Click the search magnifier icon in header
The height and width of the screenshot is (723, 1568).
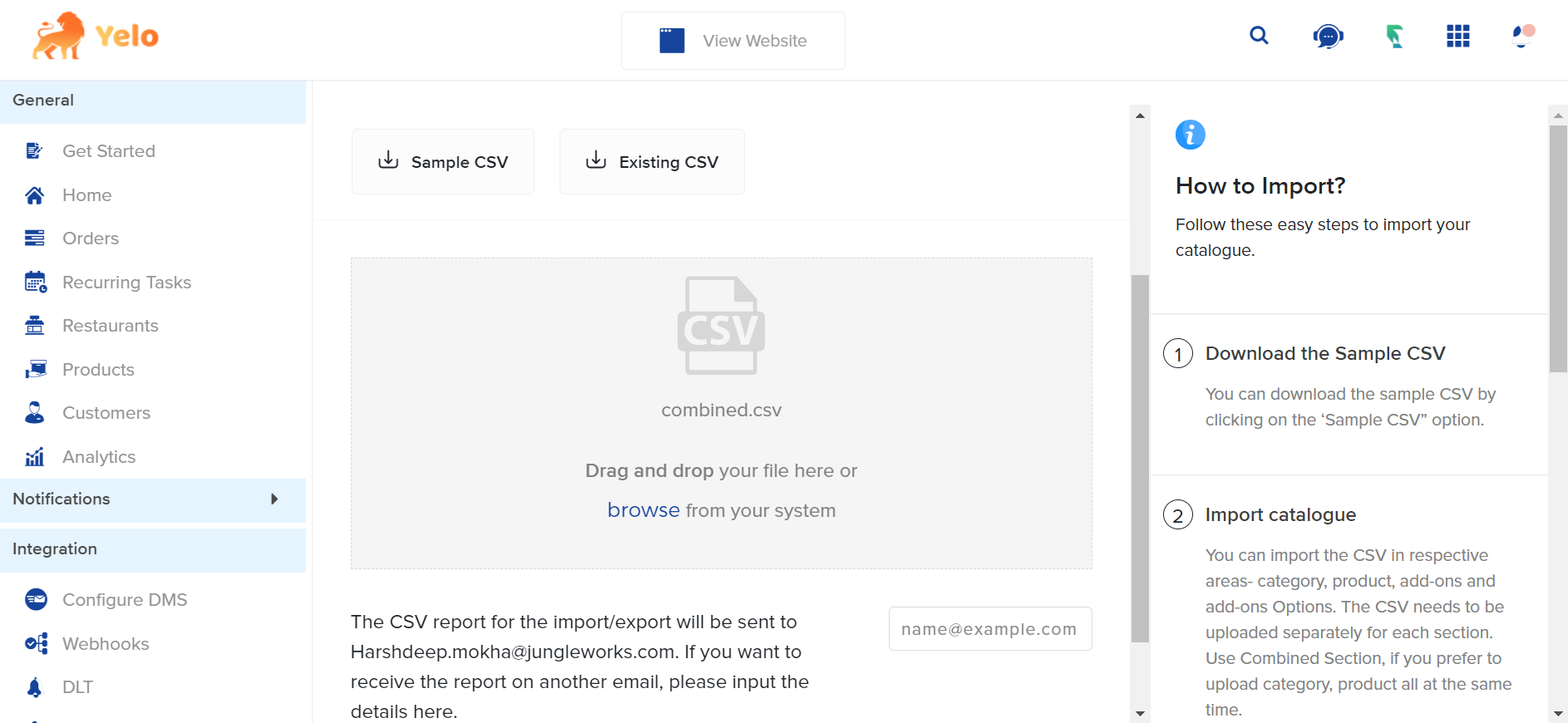click(x=1259, y=36)
